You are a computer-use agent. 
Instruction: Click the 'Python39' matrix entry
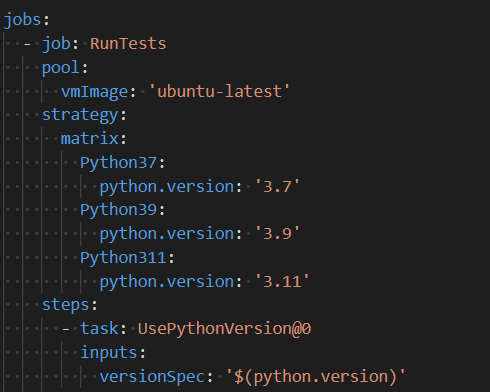[118, 210]
